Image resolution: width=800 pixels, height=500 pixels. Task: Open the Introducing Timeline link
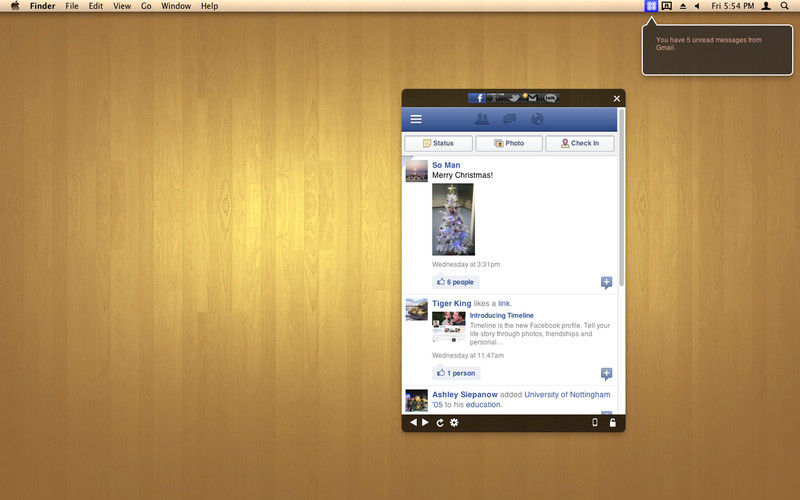[502, 315]
